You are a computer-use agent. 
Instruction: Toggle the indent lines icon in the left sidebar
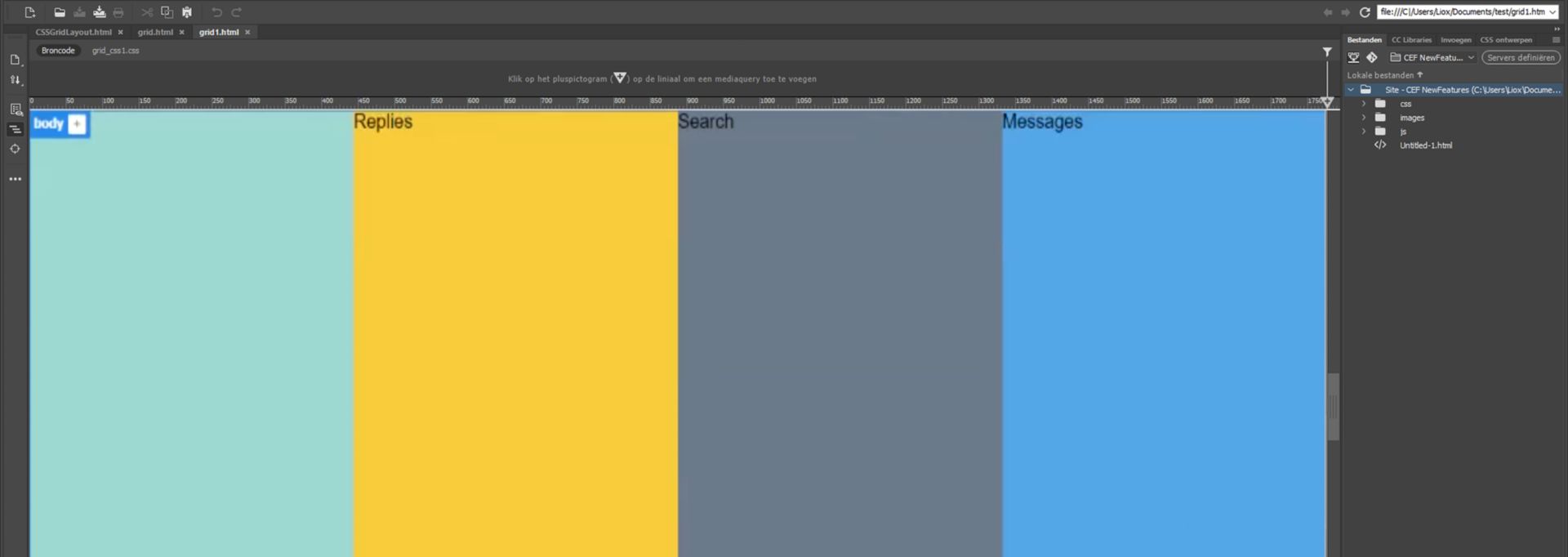coord(15,129)
